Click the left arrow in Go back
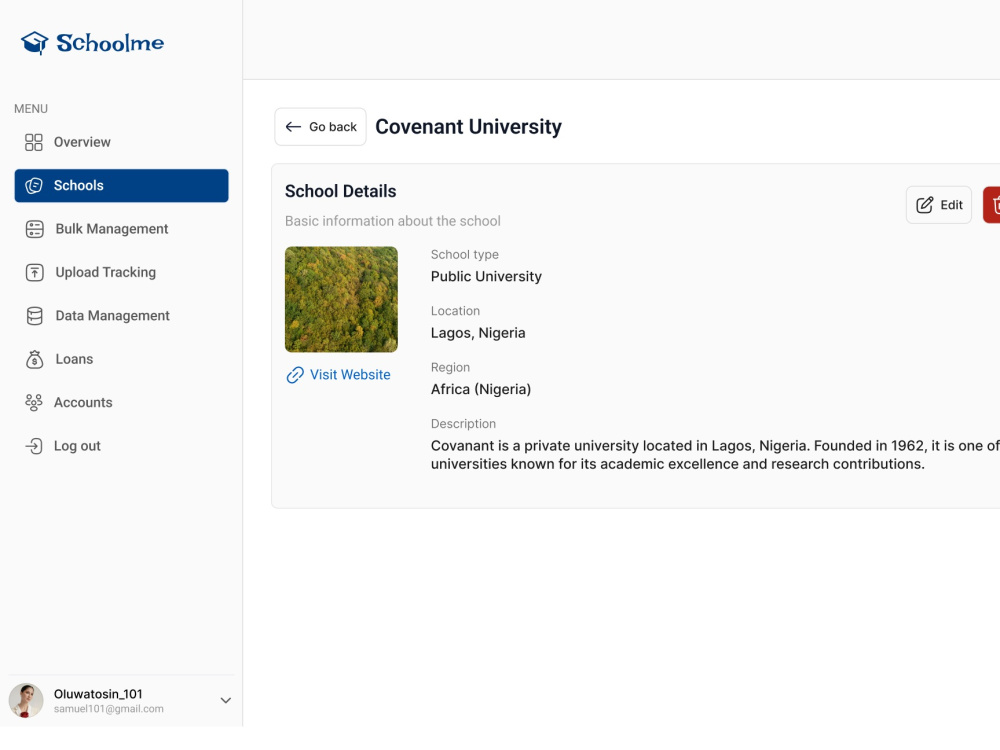The height and width of the screenshot is (750, 1000). [x=293, y=127]
